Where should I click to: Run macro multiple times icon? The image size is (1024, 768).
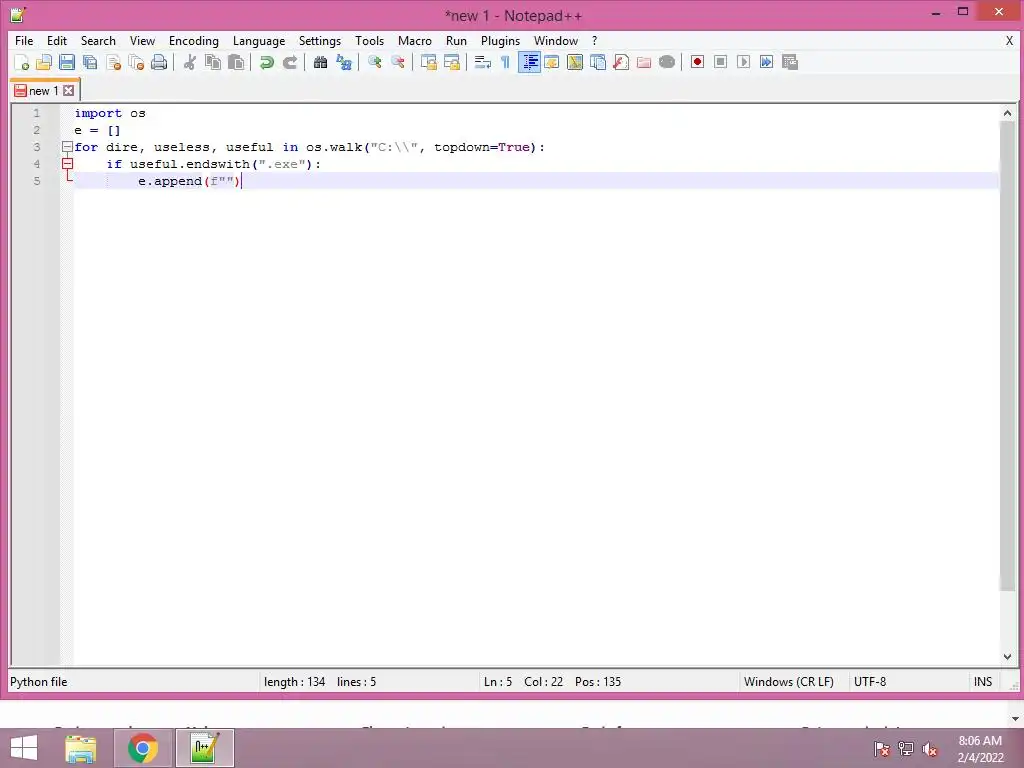pos(766,62)
